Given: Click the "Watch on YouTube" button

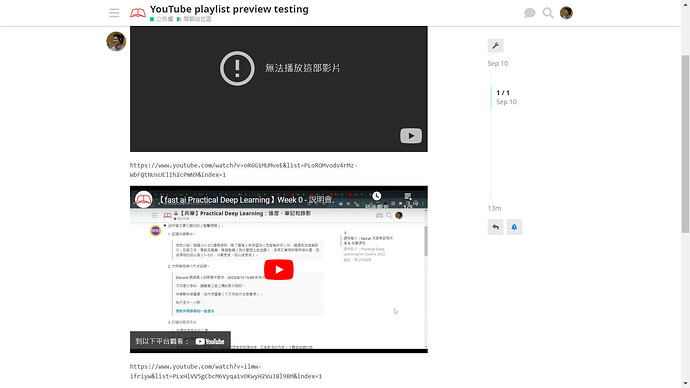Looking at the screenshot, I should coord(180,341).
